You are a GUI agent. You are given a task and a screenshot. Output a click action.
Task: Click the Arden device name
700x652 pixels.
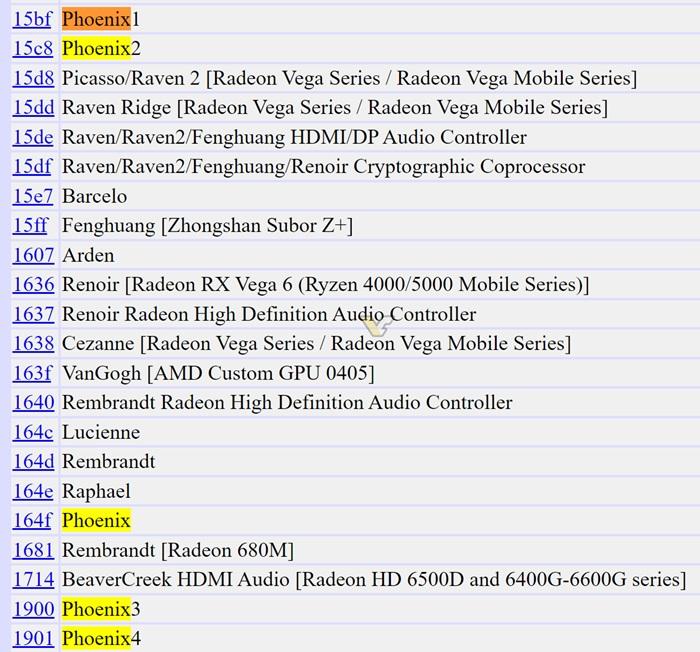coord(88,255)
